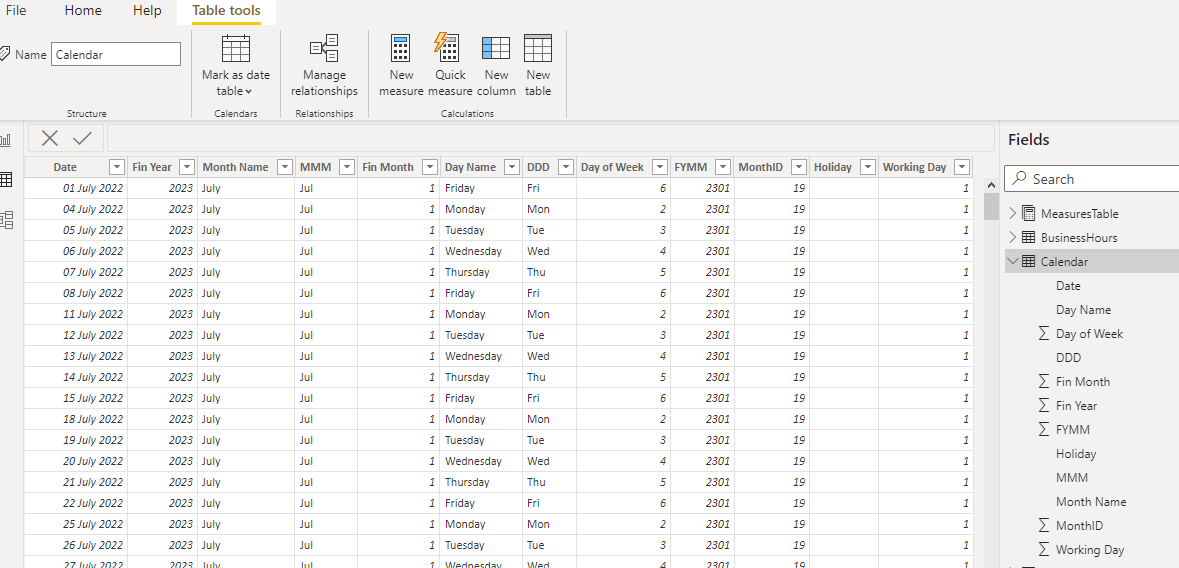Open the File menu

pyautogui.click(x=16, y=11)
